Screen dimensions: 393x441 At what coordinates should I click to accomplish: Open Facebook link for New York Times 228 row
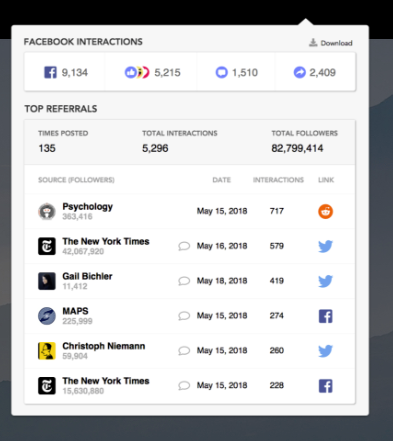coord(325,386)
